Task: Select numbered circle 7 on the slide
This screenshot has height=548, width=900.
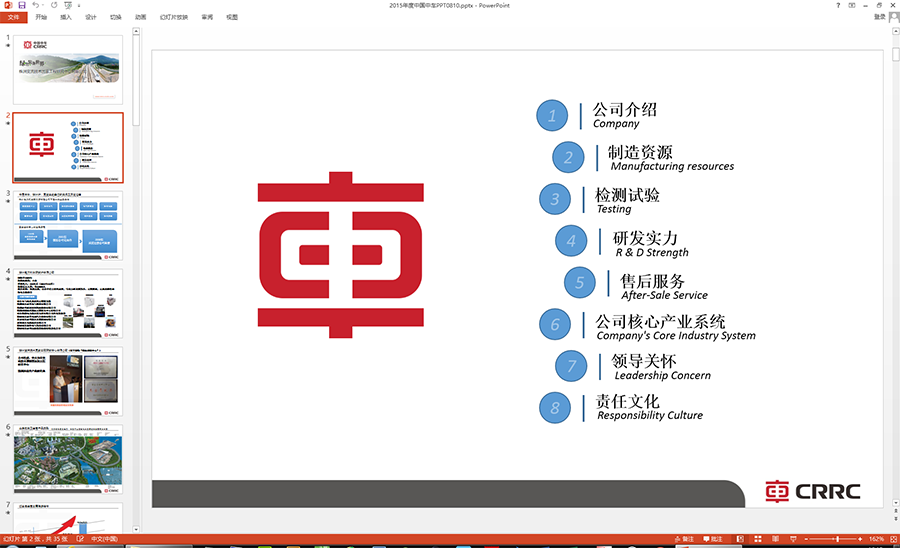Action: (x=571, y=366)
